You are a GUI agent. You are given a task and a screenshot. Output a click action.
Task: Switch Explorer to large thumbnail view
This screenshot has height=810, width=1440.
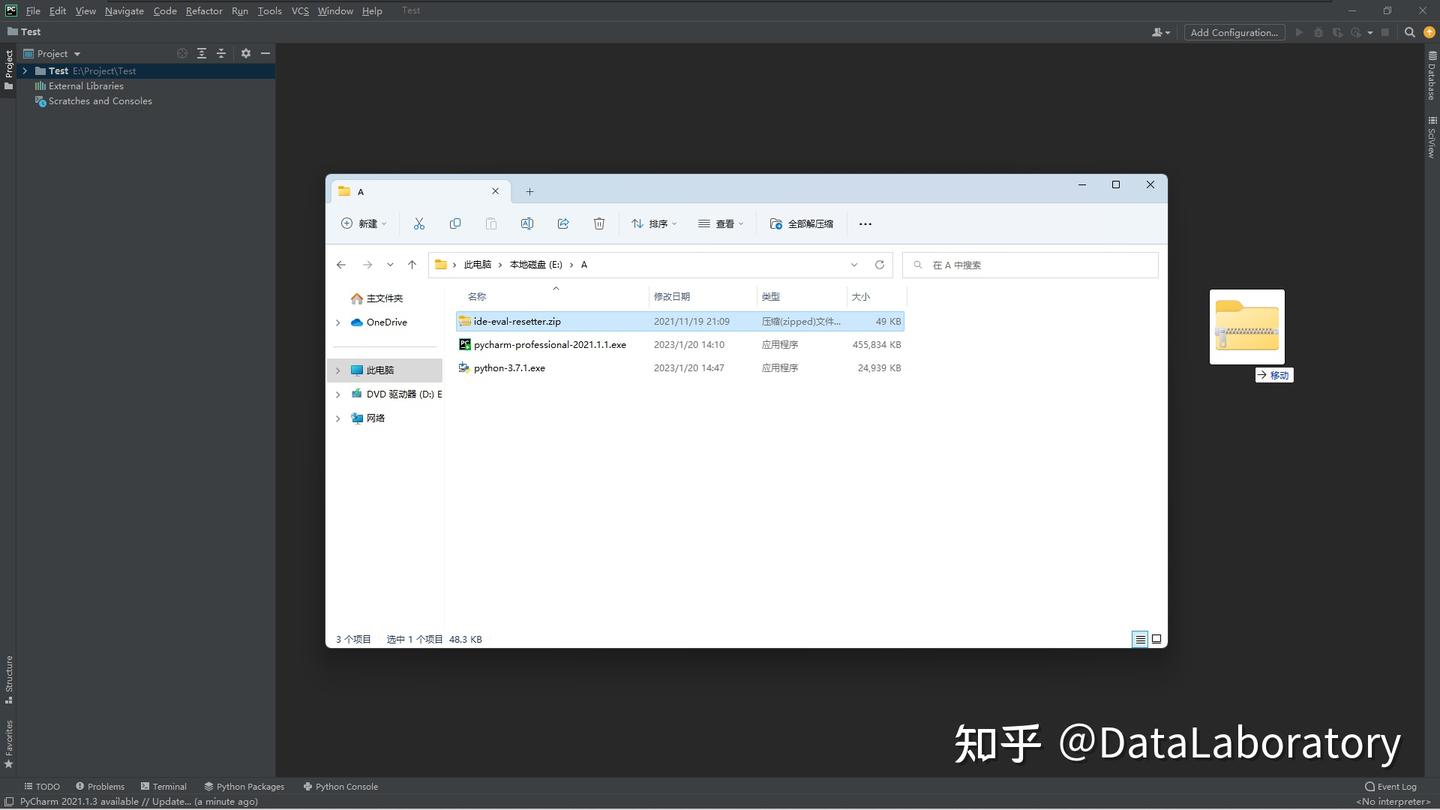click(1156, 638)
